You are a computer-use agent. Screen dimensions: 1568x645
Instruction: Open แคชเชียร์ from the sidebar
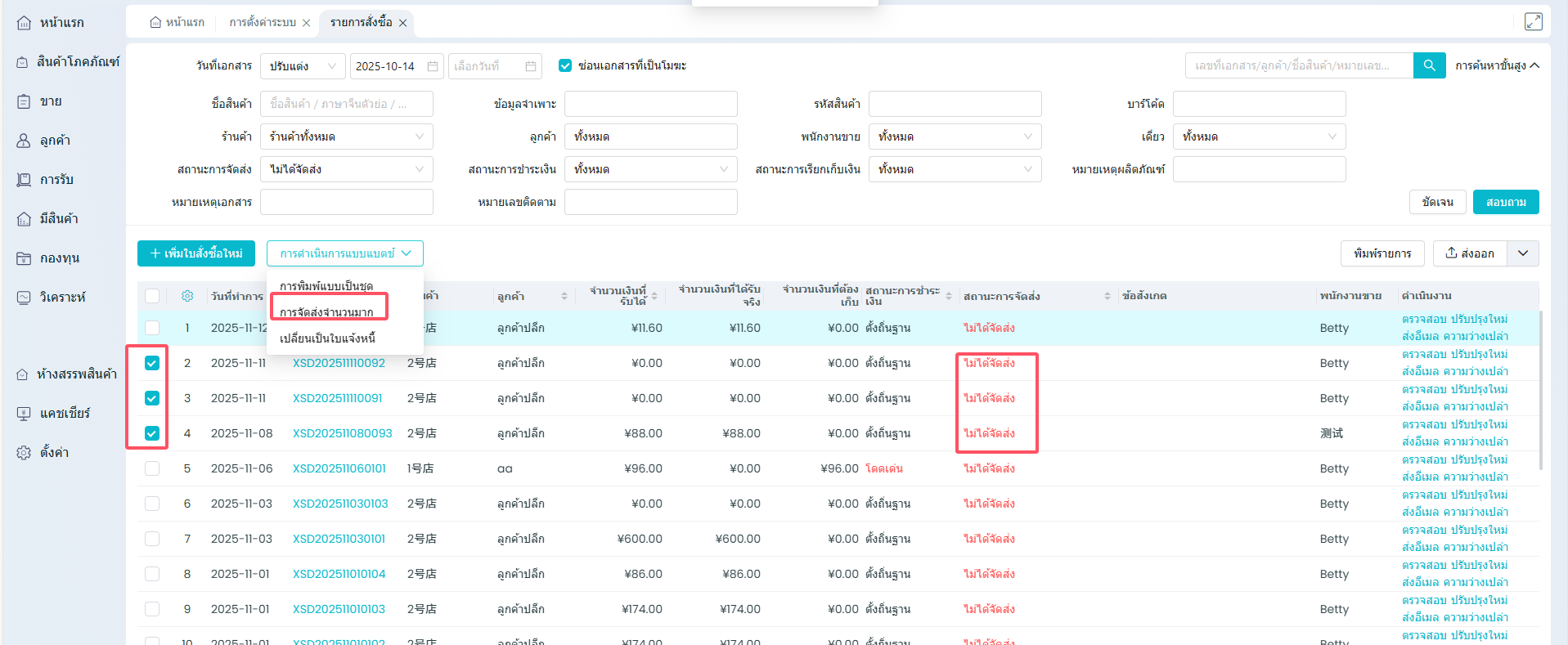65,414
